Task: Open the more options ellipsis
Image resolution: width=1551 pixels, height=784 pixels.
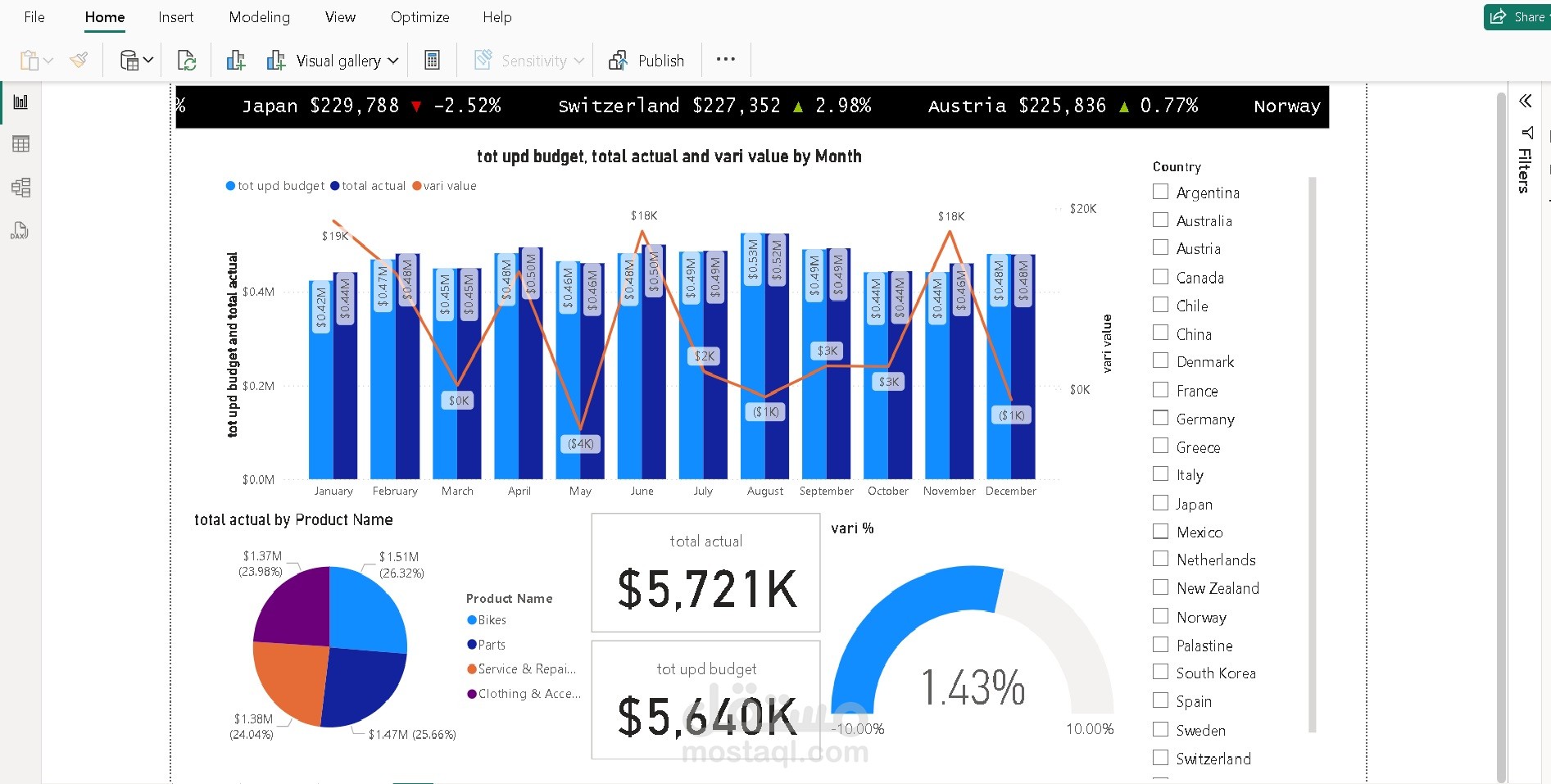Action: [x=726, y=59]
